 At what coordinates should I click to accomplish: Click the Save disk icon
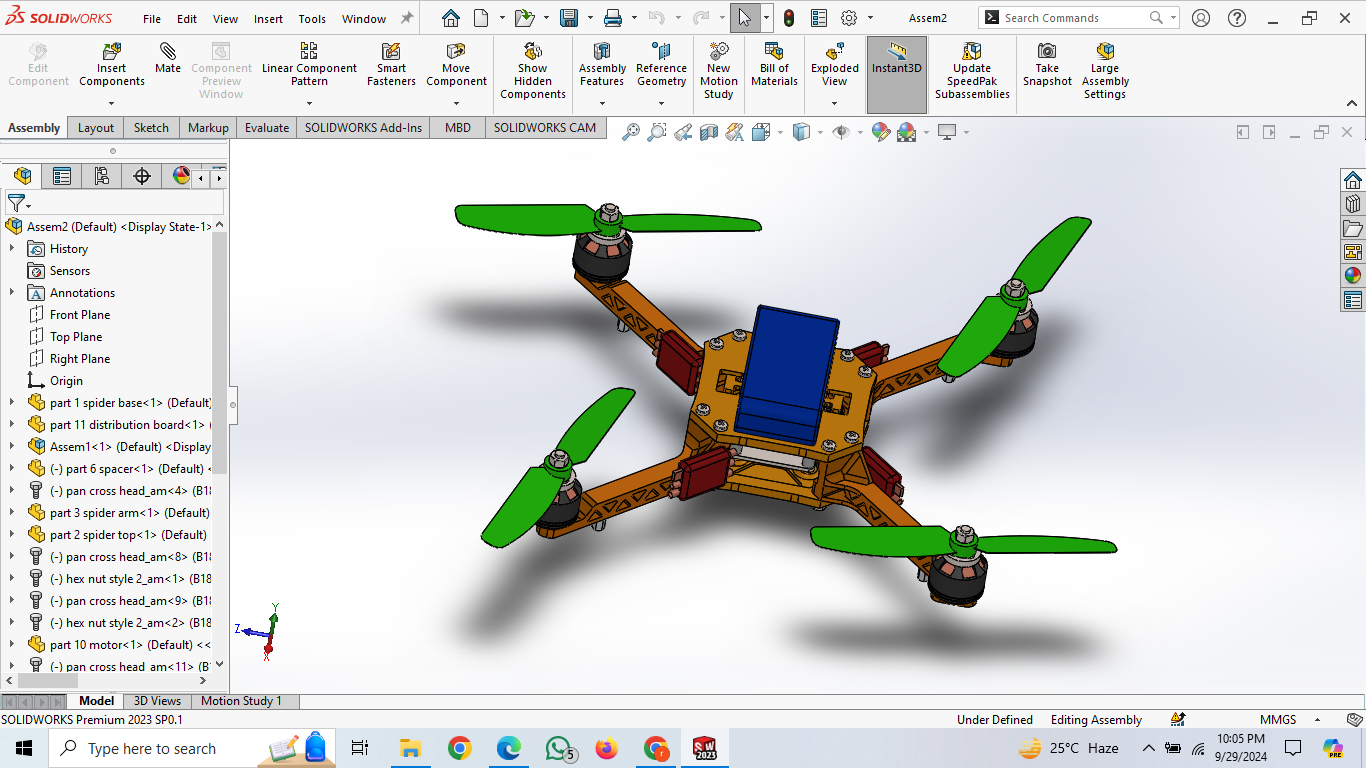569,18
